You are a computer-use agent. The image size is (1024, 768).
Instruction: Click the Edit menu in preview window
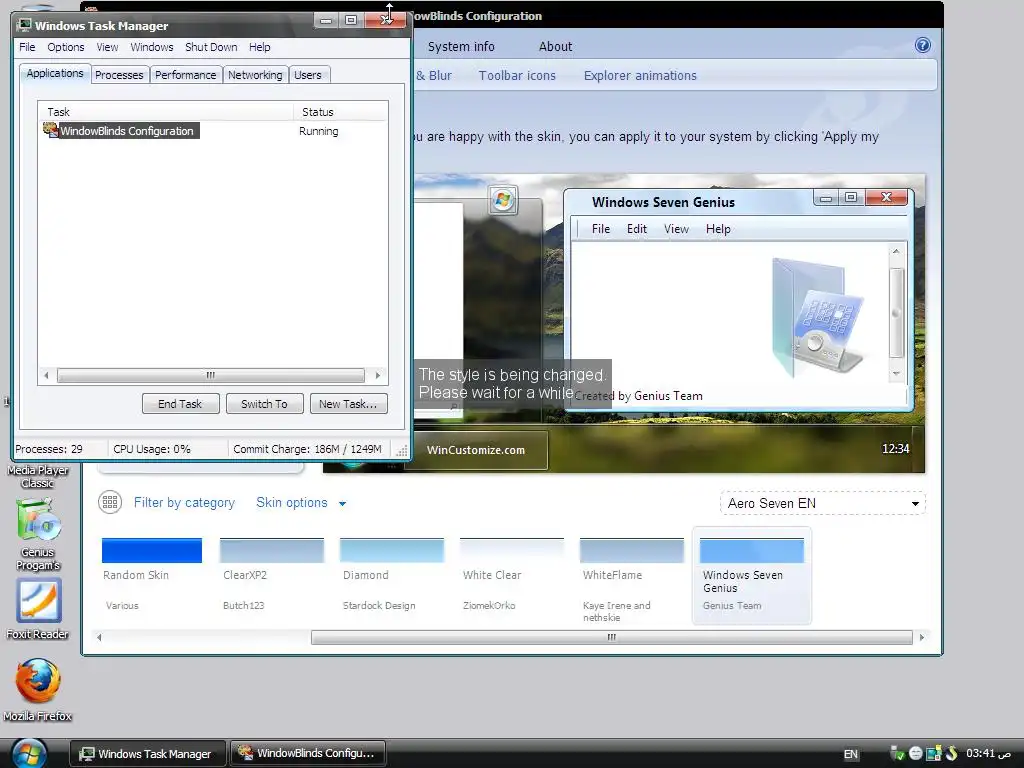(637, 229)
